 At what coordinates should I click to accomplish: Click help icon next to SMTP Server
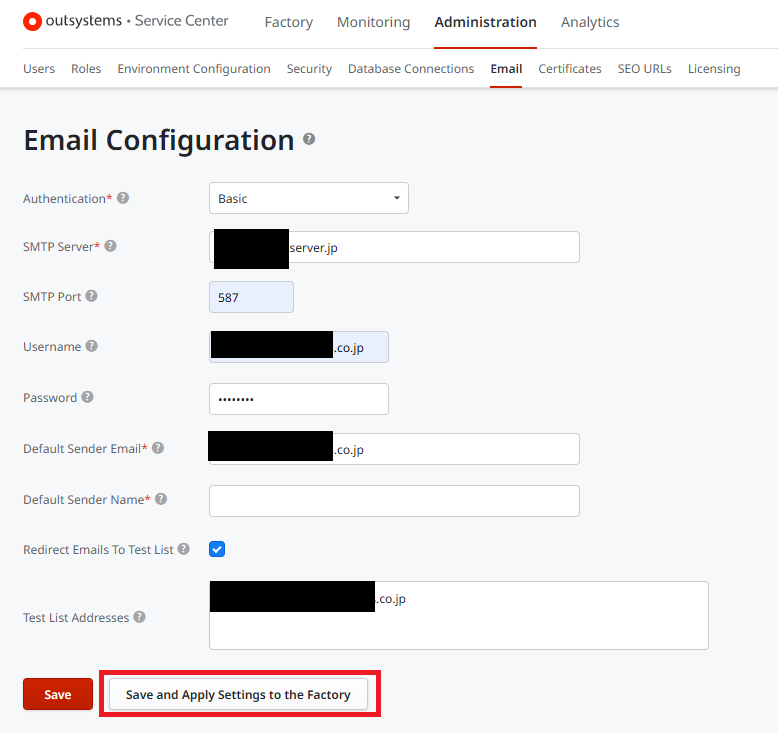[x=110, y=246]
